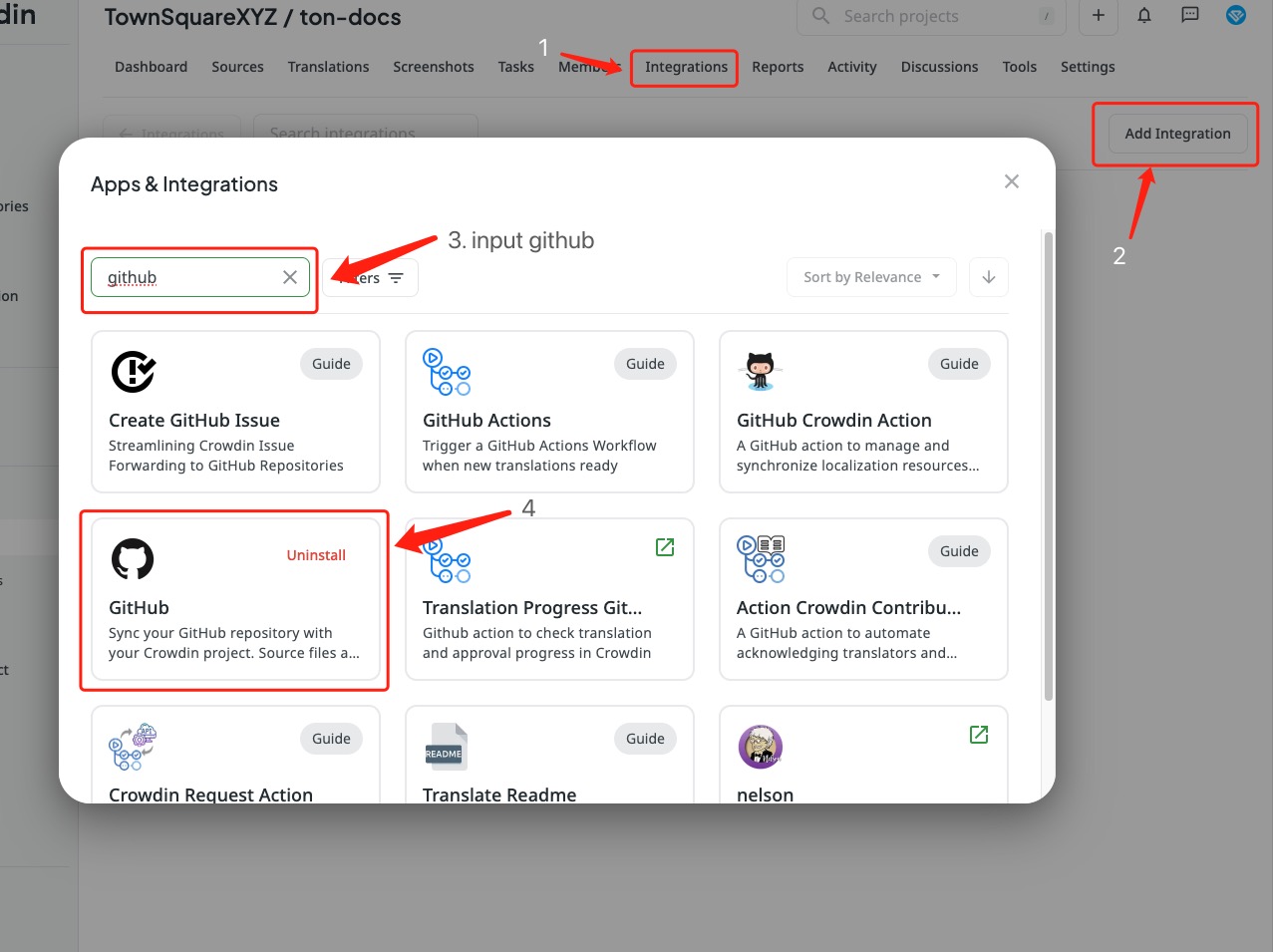Open Action Crowdin Contribu... title
This screenshot has width=1273, height=952.
point(848,607)
